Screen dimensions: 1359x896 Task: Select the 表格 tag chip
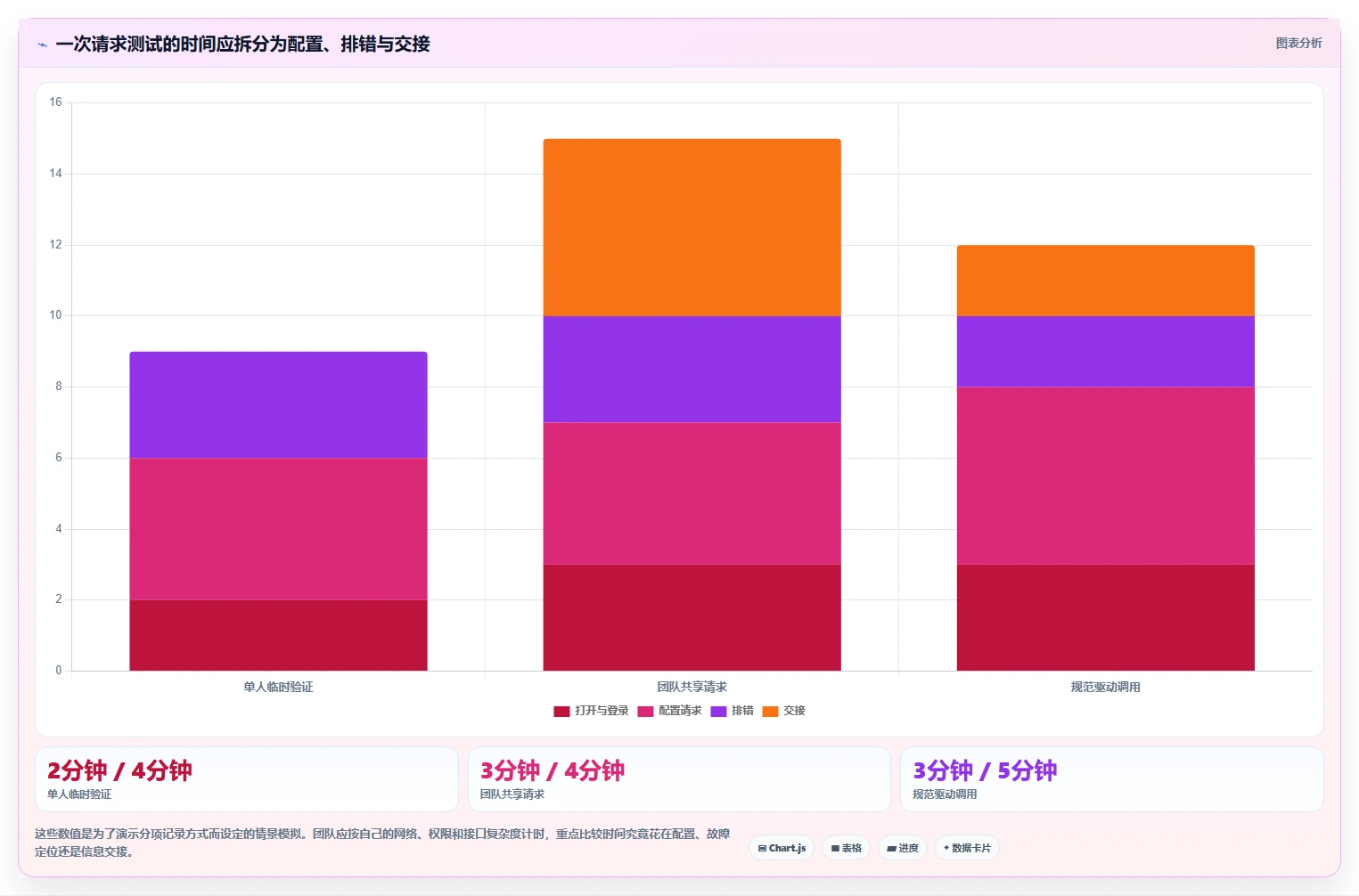pyautogui.click(x=846, y=848)
